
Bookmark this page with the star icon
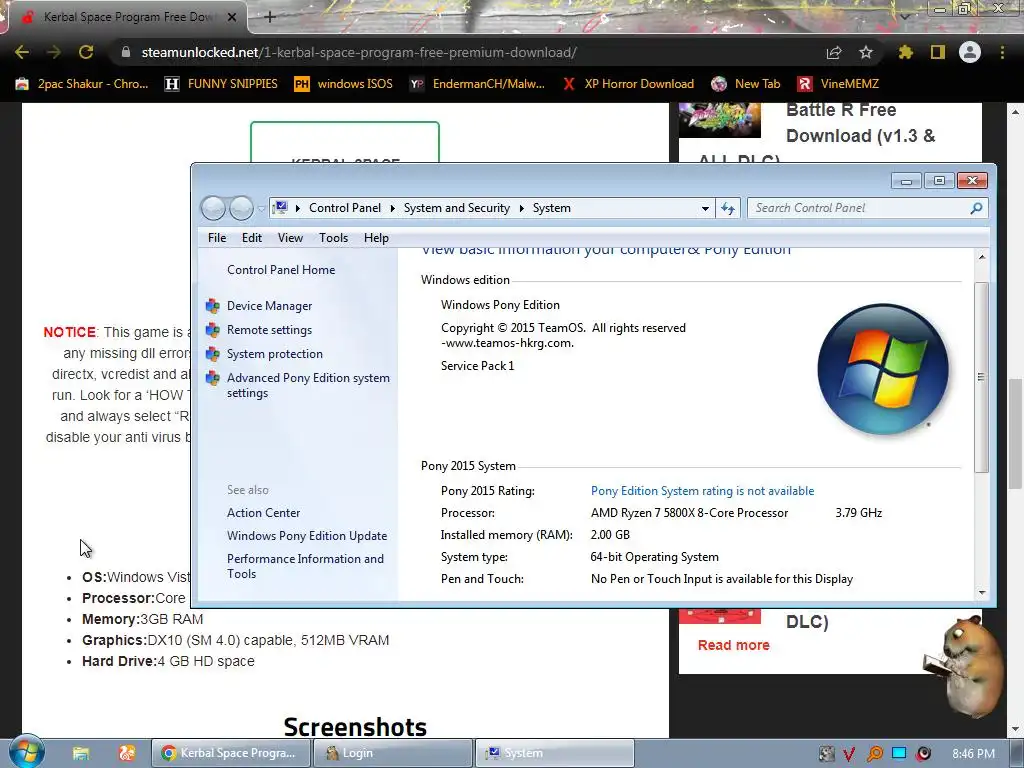coord(866,52)
